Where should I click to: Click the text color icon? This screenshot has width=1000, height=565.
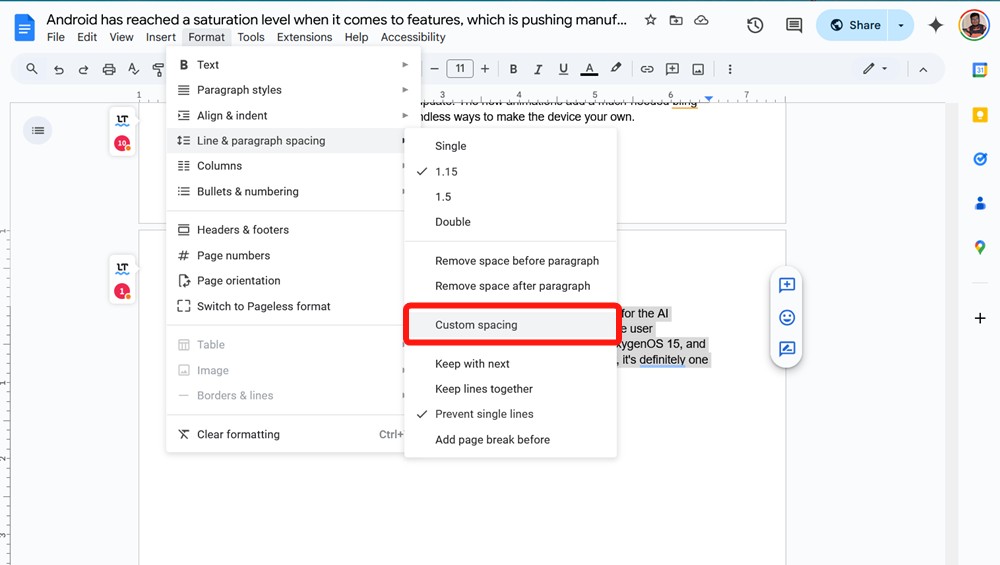[590, 69]
